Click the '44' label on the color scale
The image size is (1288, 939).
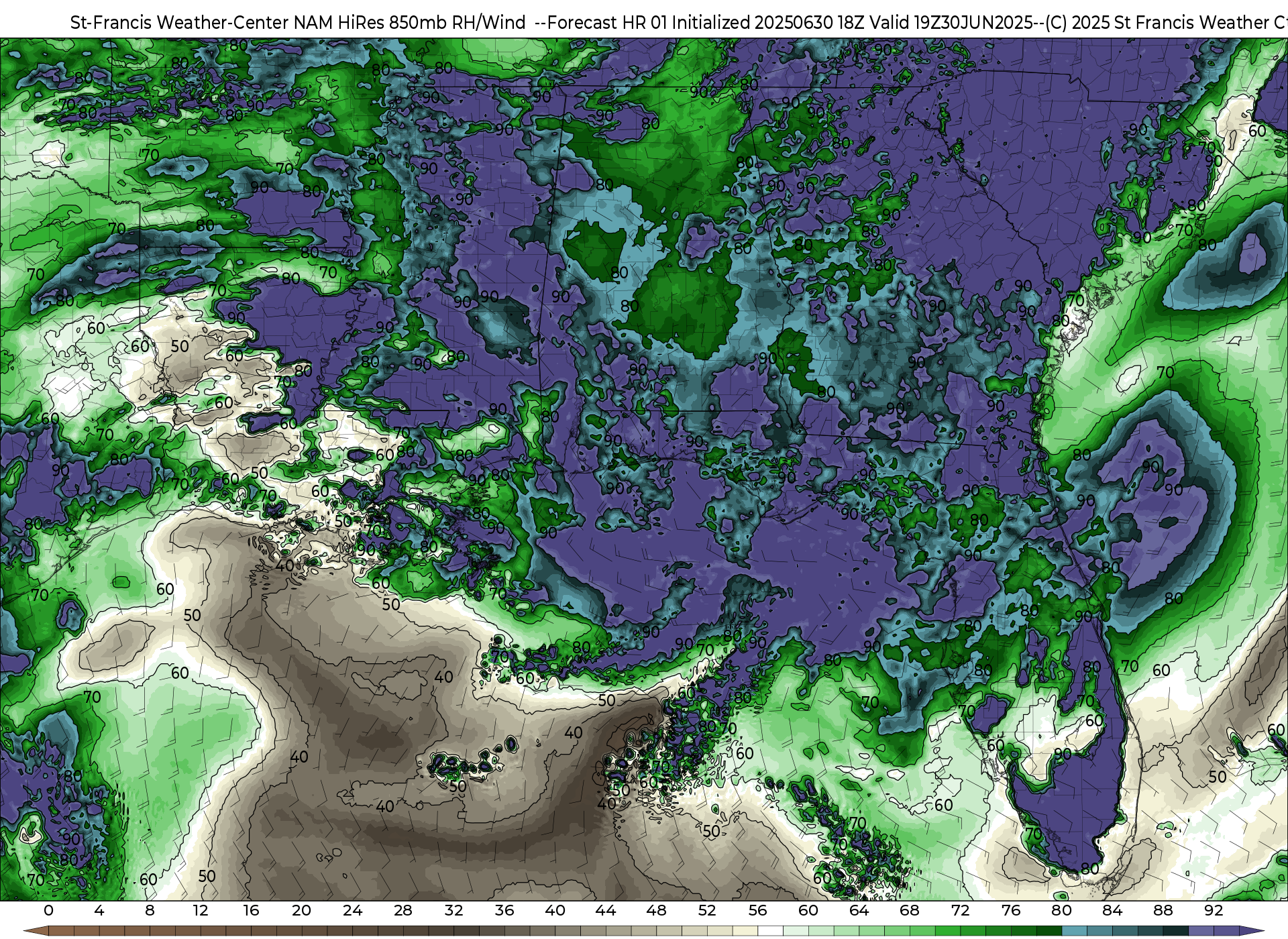tap(606, 910)
